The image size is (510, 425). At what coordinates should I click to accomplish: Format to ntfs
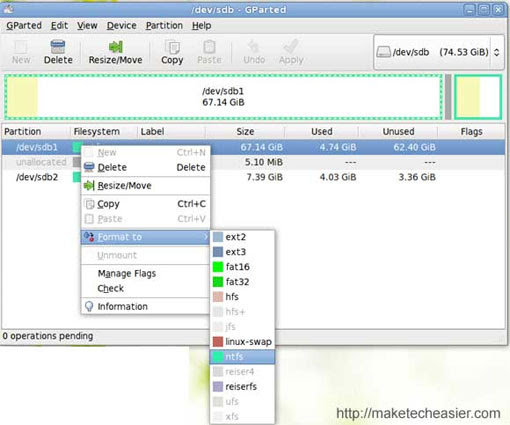point(242,357)
